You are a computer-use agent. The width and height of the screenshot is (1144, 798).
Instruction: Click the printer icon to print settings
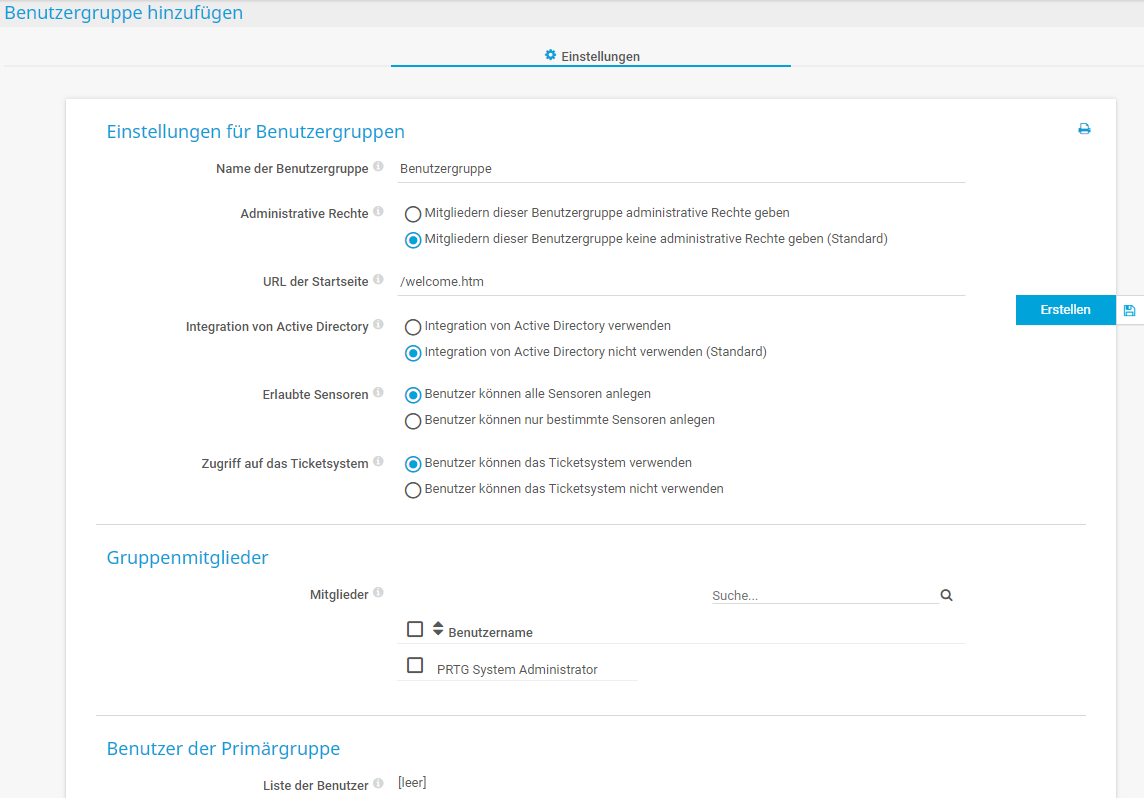pos(1084,129)
